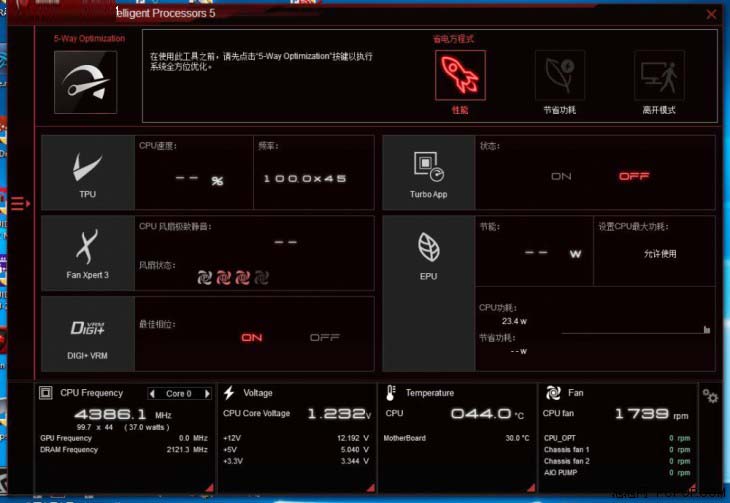This screenshot has width=730, height=503.
Task: Select previous core with left arrow
Action: 152,394
